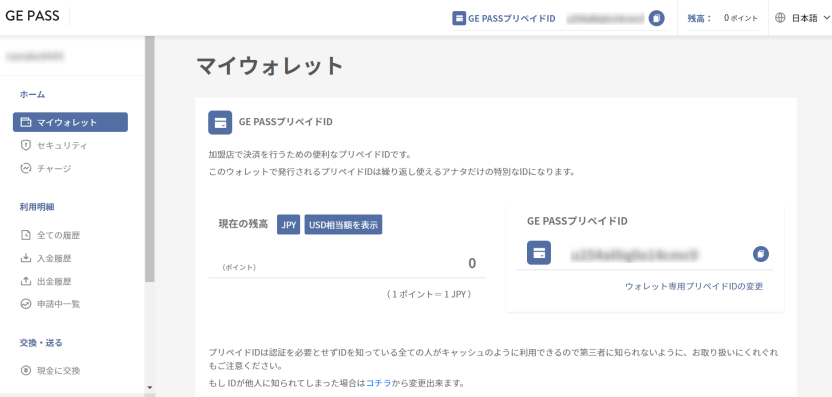The height and width of the screenshot is (397, 832).
Task: Open マイウォレット in the sidebar
Action: point(70,122)
